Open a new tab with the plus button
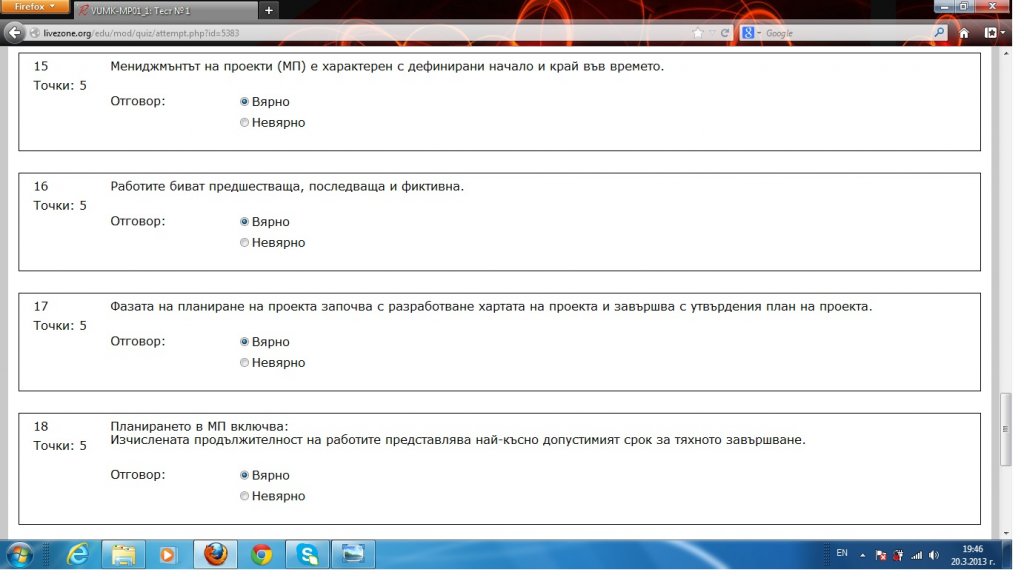The width and height of the screenshot is (1024, 587). coord(268,10)
